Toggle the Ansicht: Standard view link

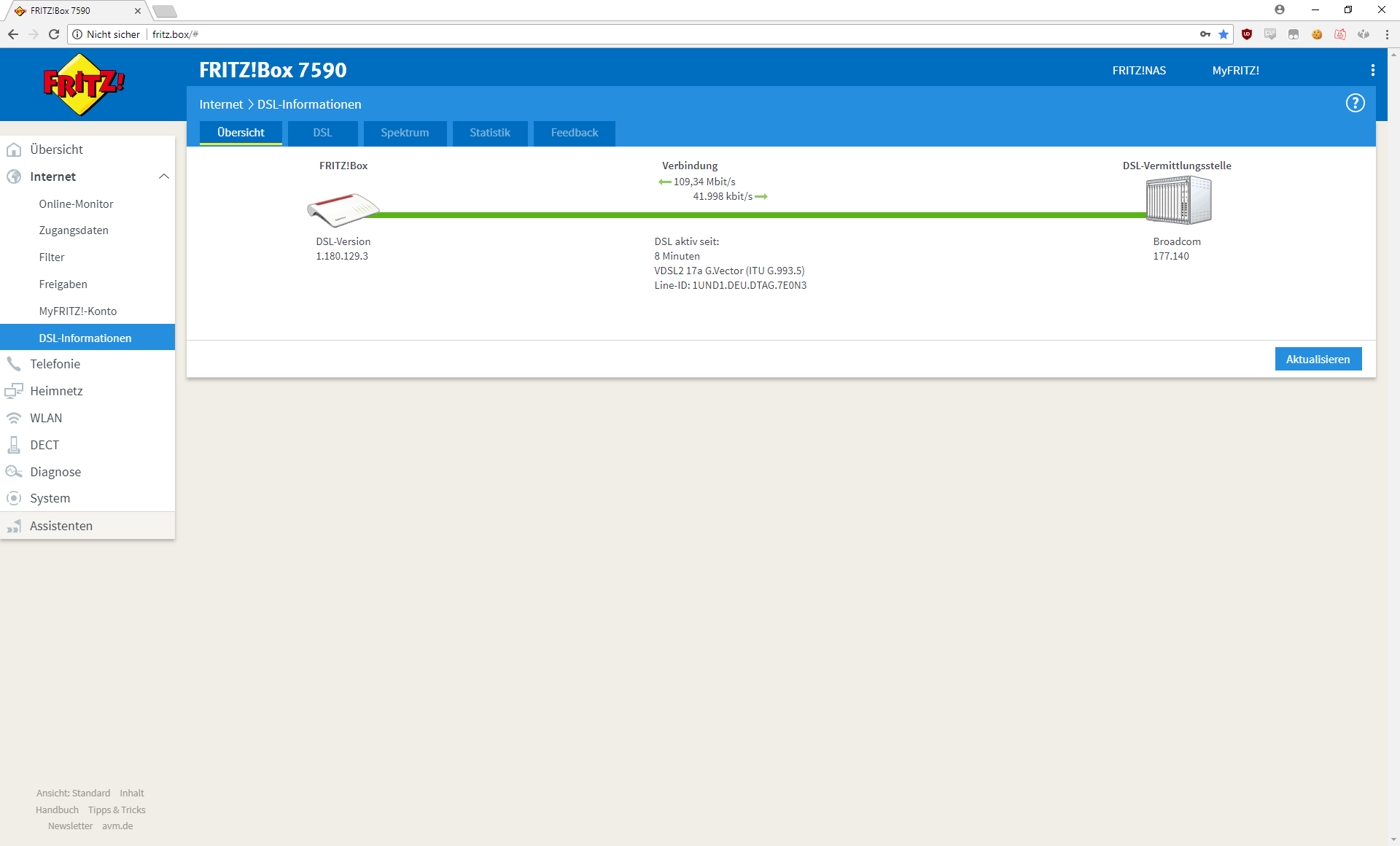tap(73, 793)
